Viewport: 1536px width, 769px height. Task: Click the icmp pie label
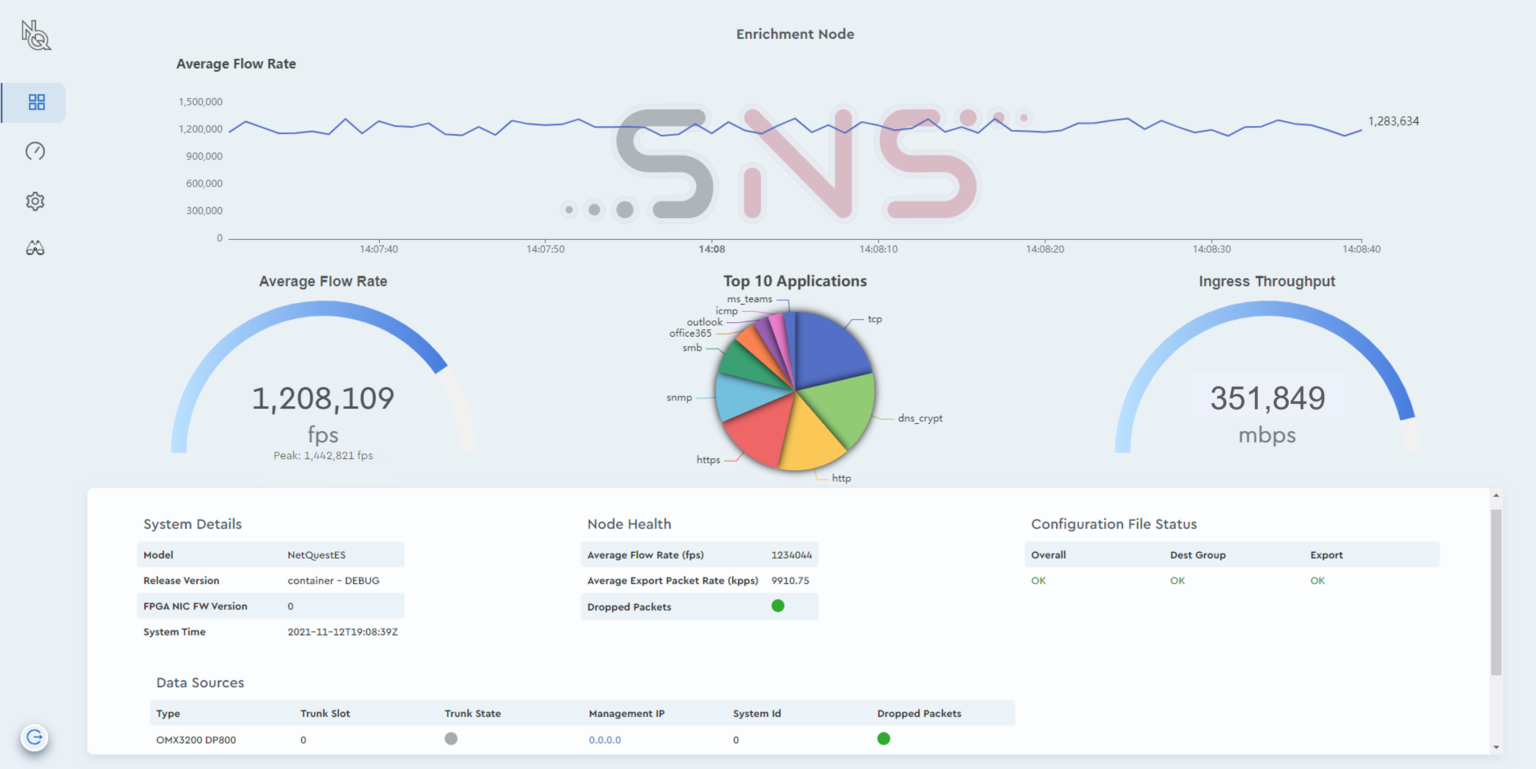coord(726,311)
